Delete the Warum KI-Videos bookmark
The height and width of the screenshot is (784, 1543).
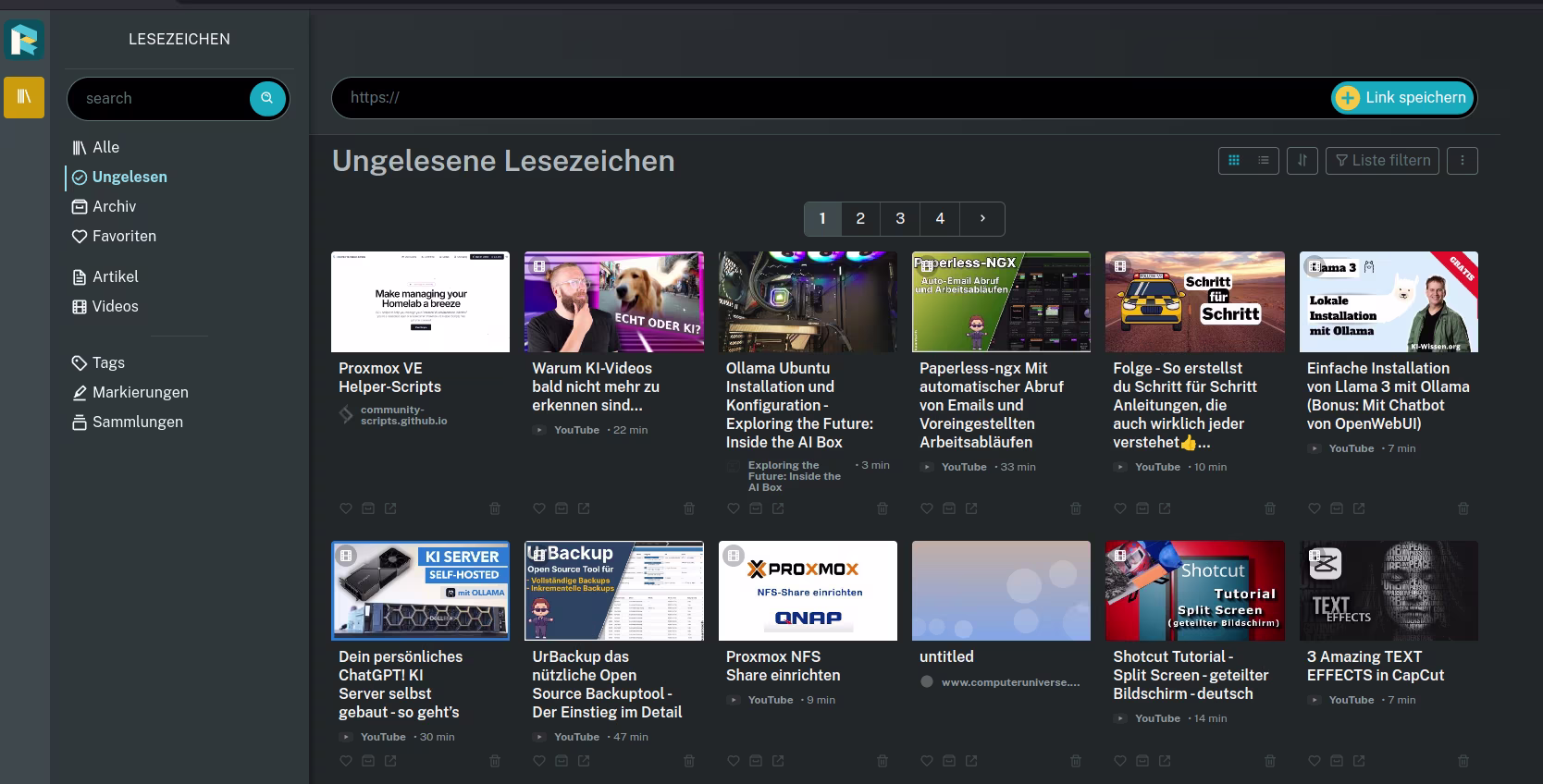[x=689, y=508]
